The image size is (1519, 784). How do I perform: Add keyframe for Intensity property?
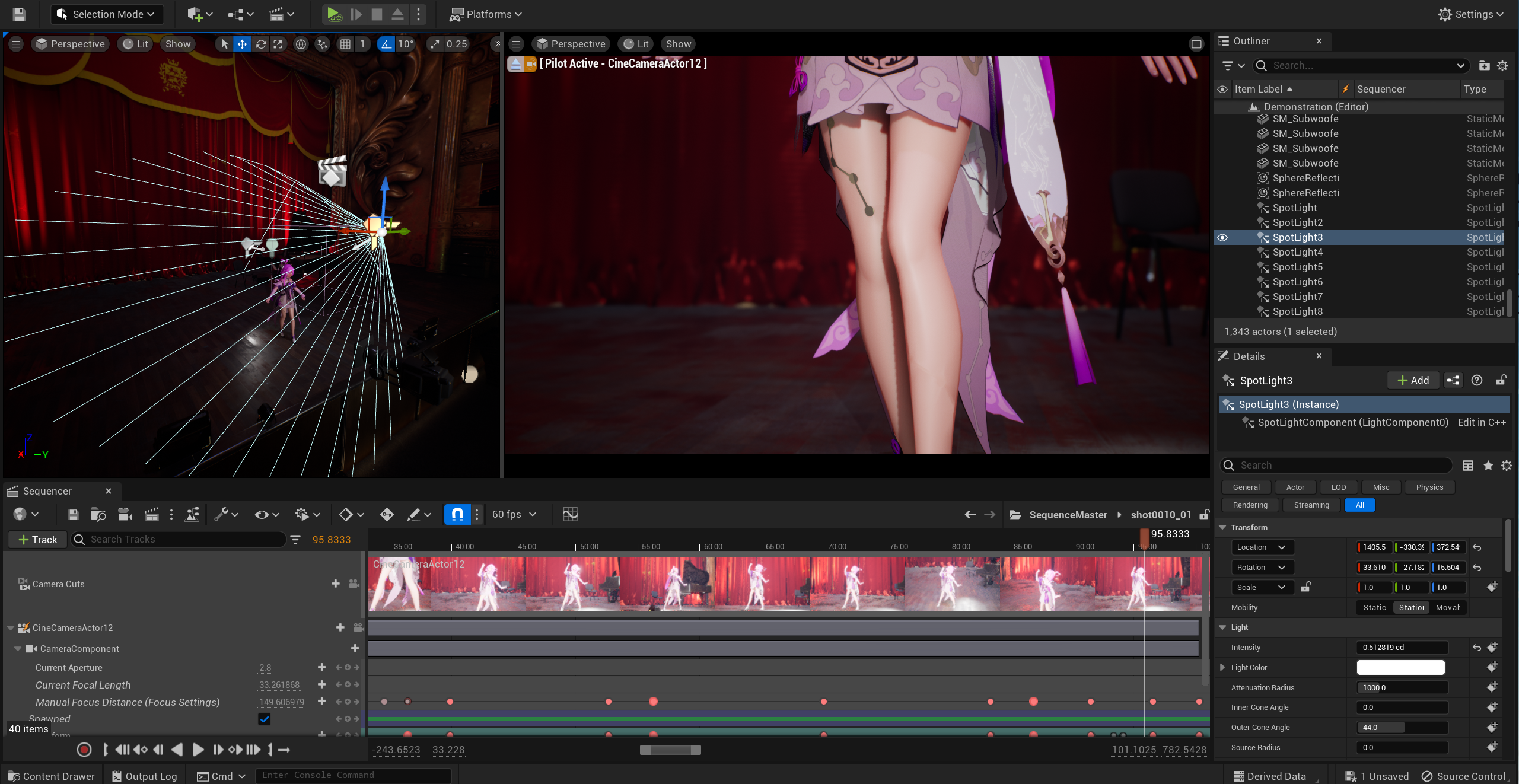(1492, 647)
